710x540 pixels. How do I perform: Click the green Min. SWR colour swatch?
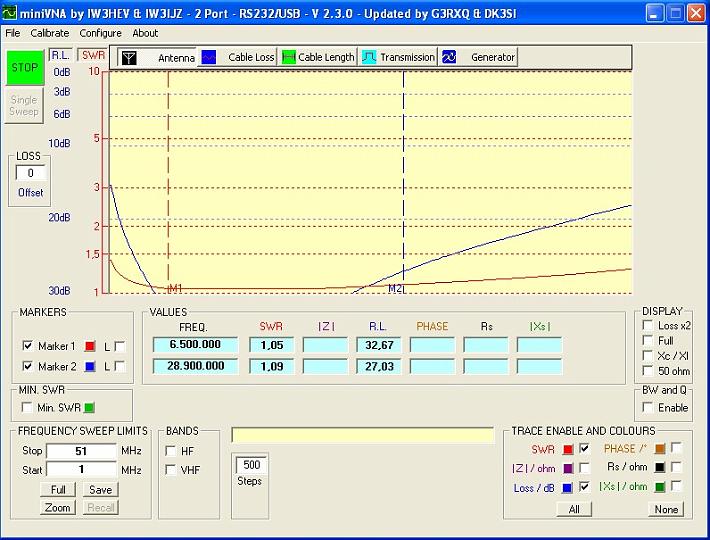(x=89, y=408)
